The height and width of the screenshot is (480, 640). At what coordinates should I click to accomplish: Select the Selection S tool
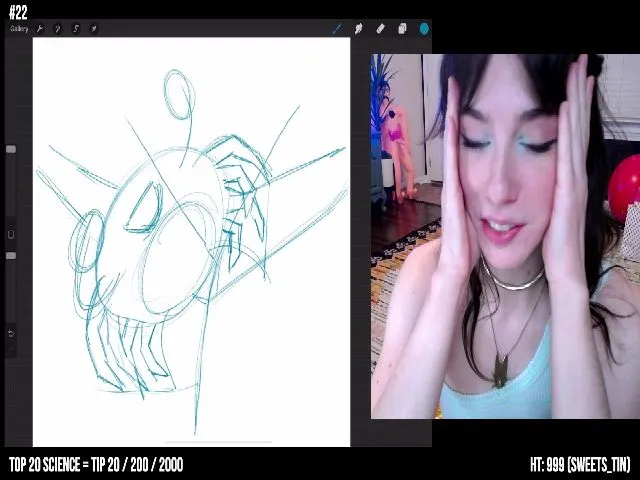click(76, 29)
